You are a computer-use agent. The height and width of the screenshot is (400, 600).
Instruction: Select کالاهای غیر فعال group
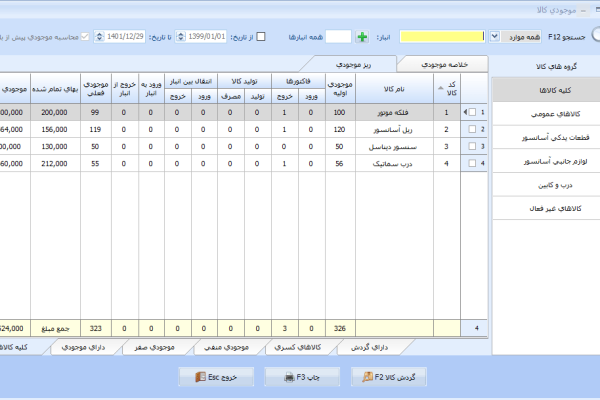point(546,208)
